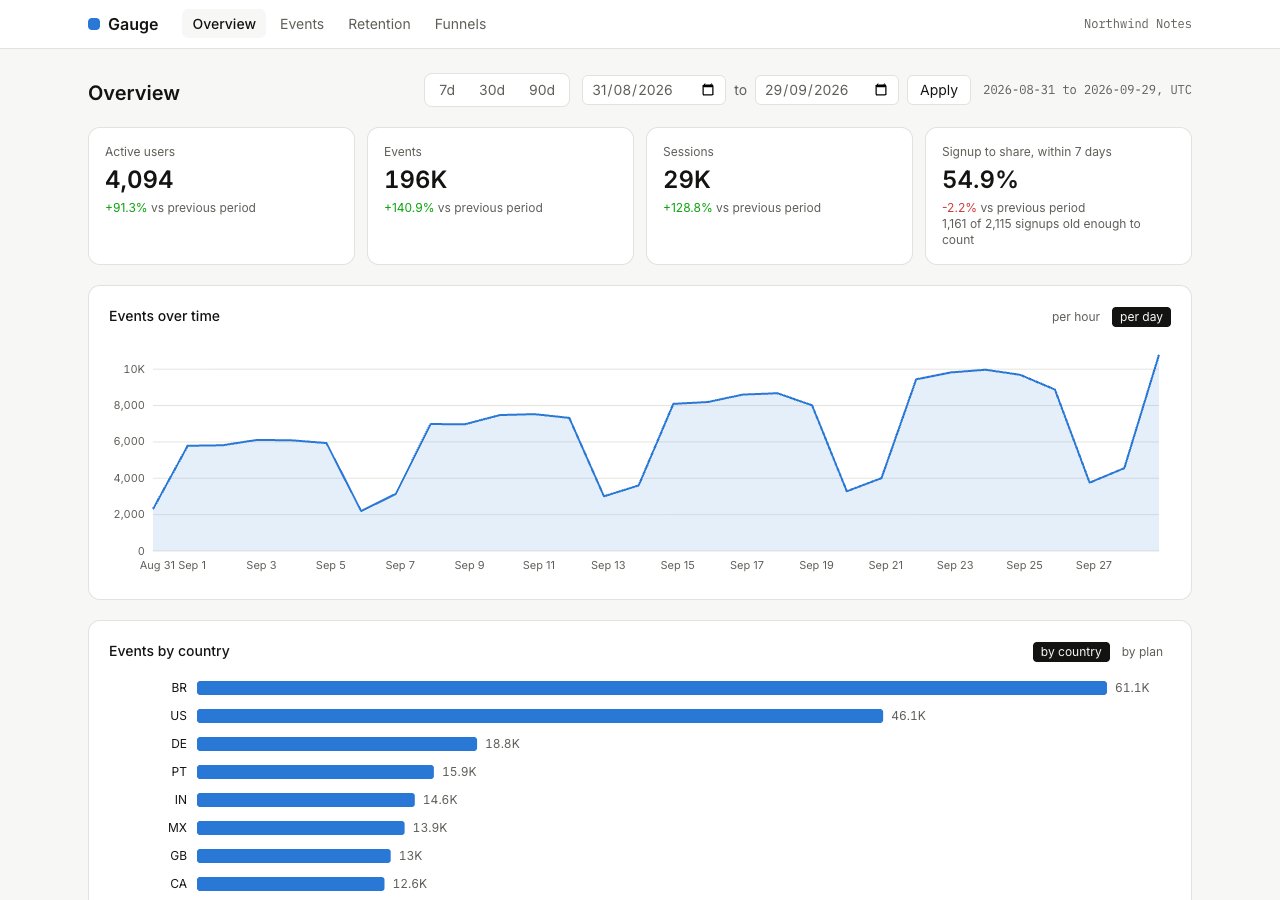Screen dimensions: 1280x900
Task: Select the 30d range preset
Action: (x=492, y=90)
